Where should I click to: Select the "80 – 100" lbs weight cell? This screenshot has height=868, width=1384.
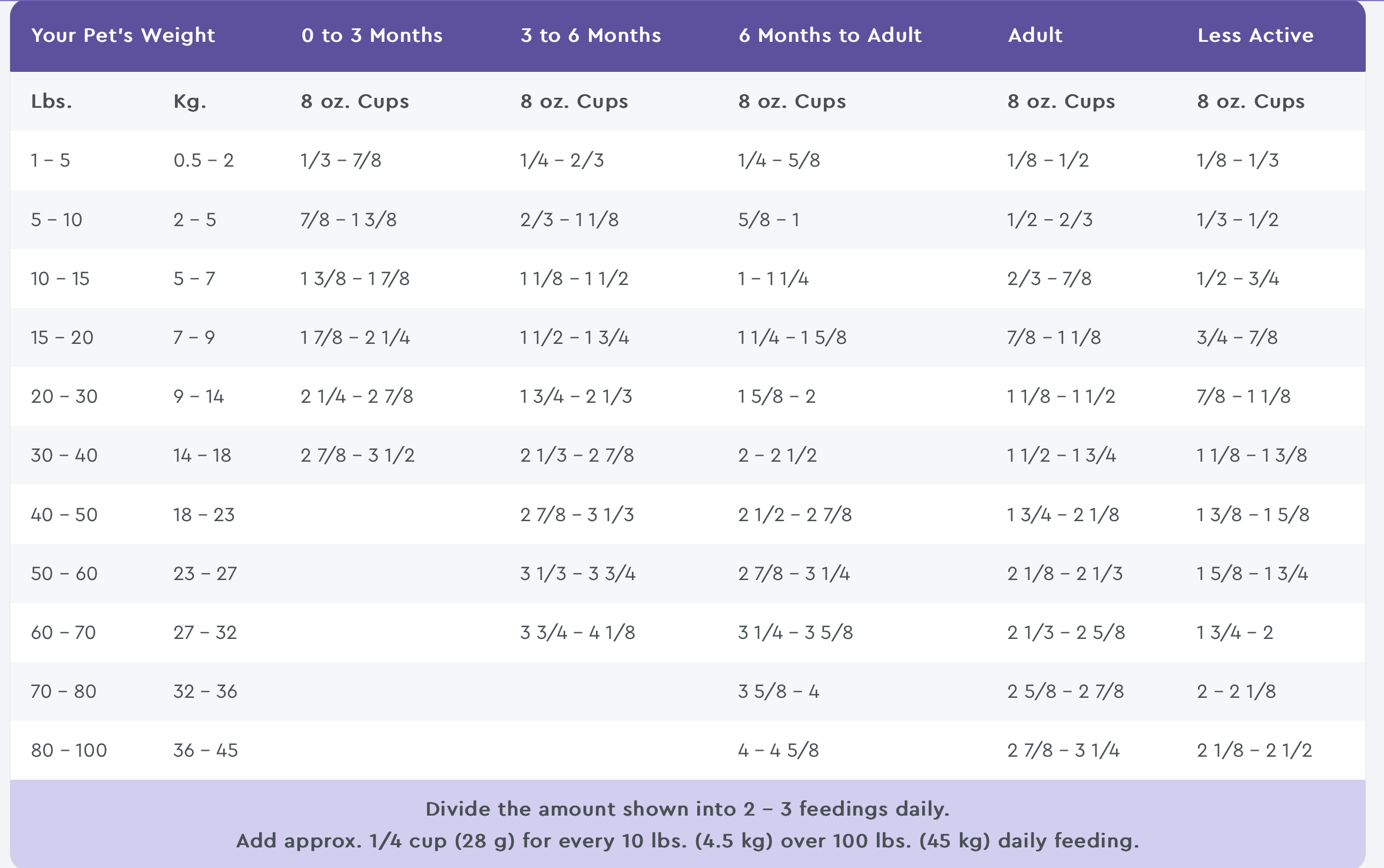click(x=69, y=750)
